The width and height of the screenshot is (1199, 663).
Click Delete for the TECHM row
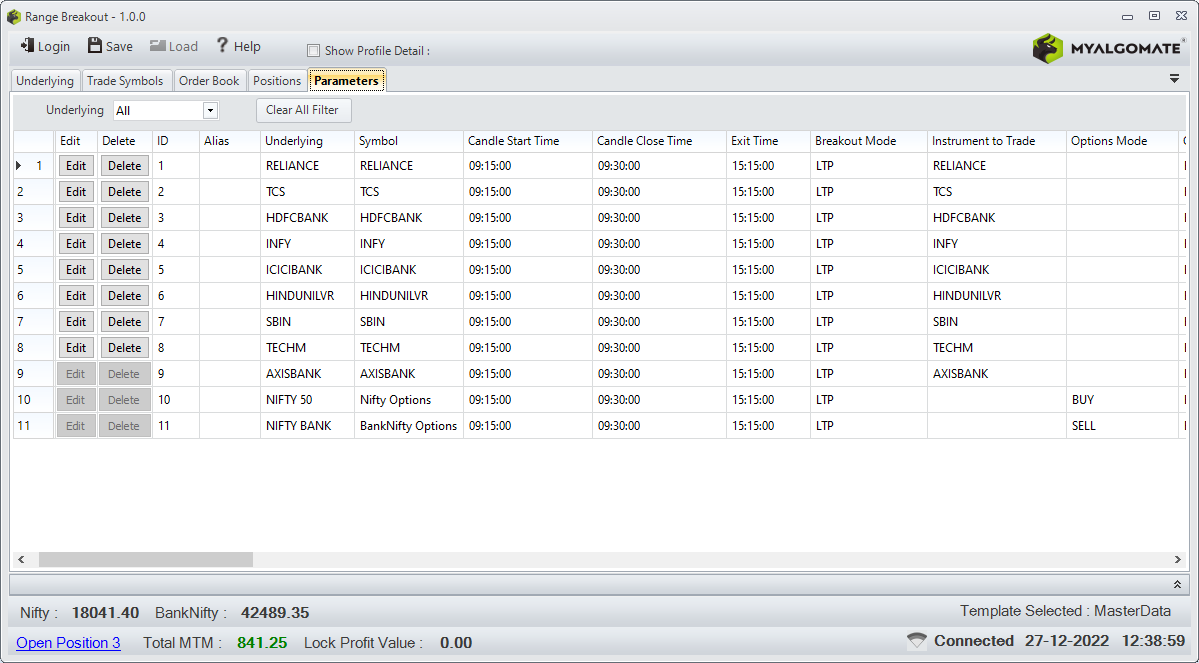pyautogui.click(x=125, y=348)
